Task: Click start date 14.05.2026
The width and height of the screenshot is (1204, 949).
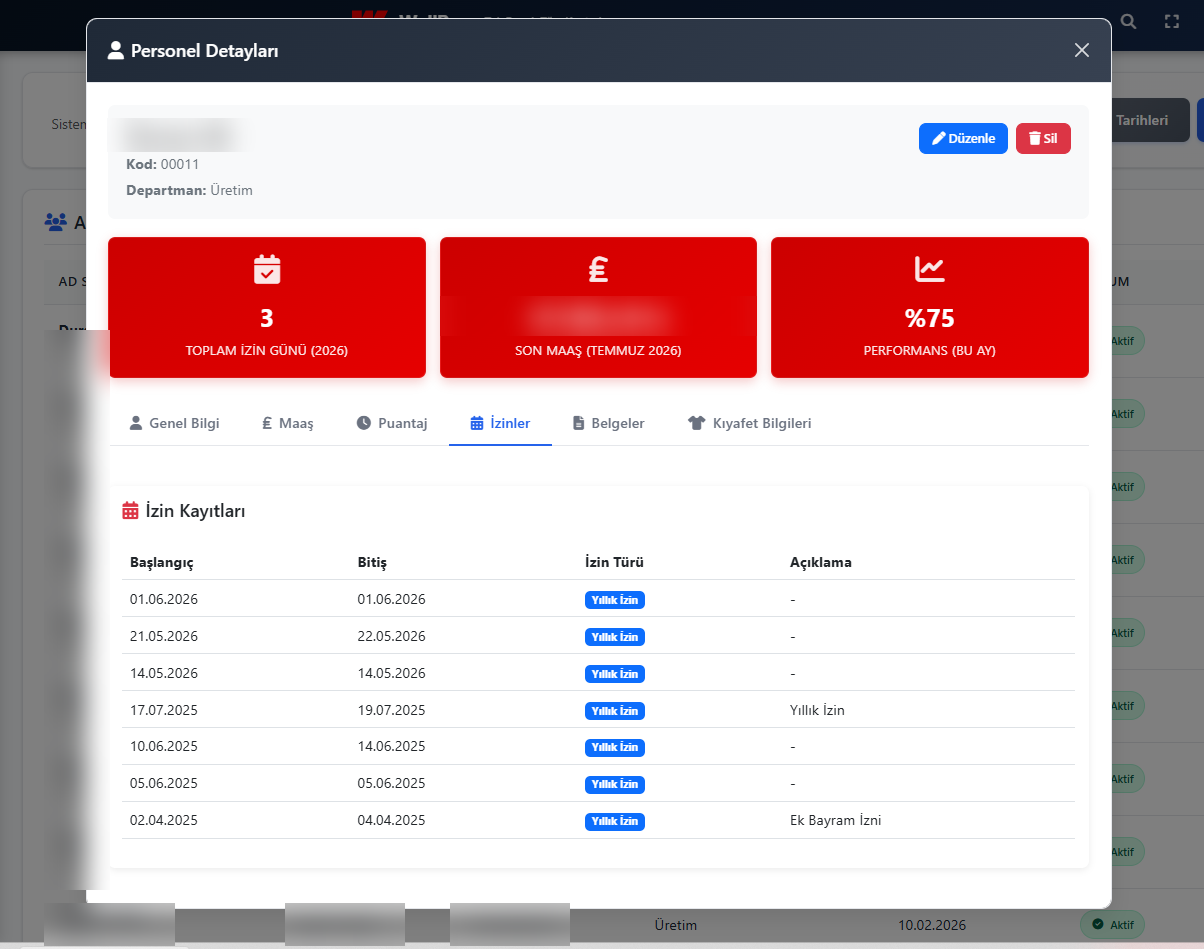Action: pyautogui.click(x=164, y=673)
